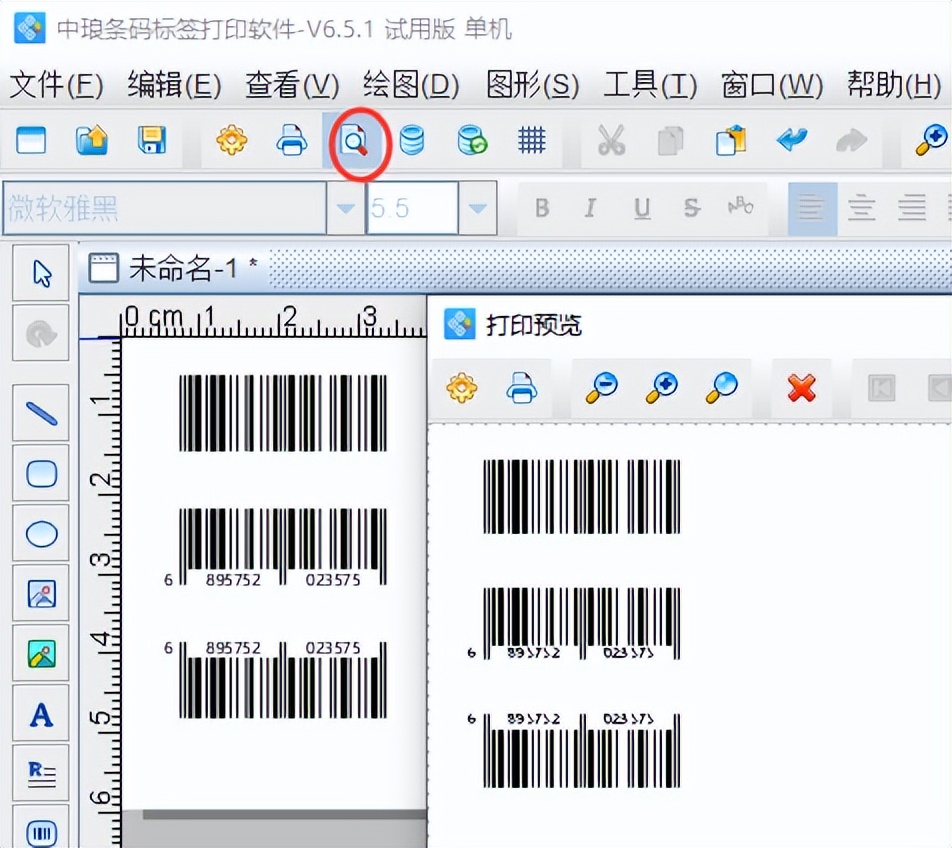The height and width of the screenshot is (848, 952).
Task: Toggle Underline formatting
Action: click(x=642, y=208)
